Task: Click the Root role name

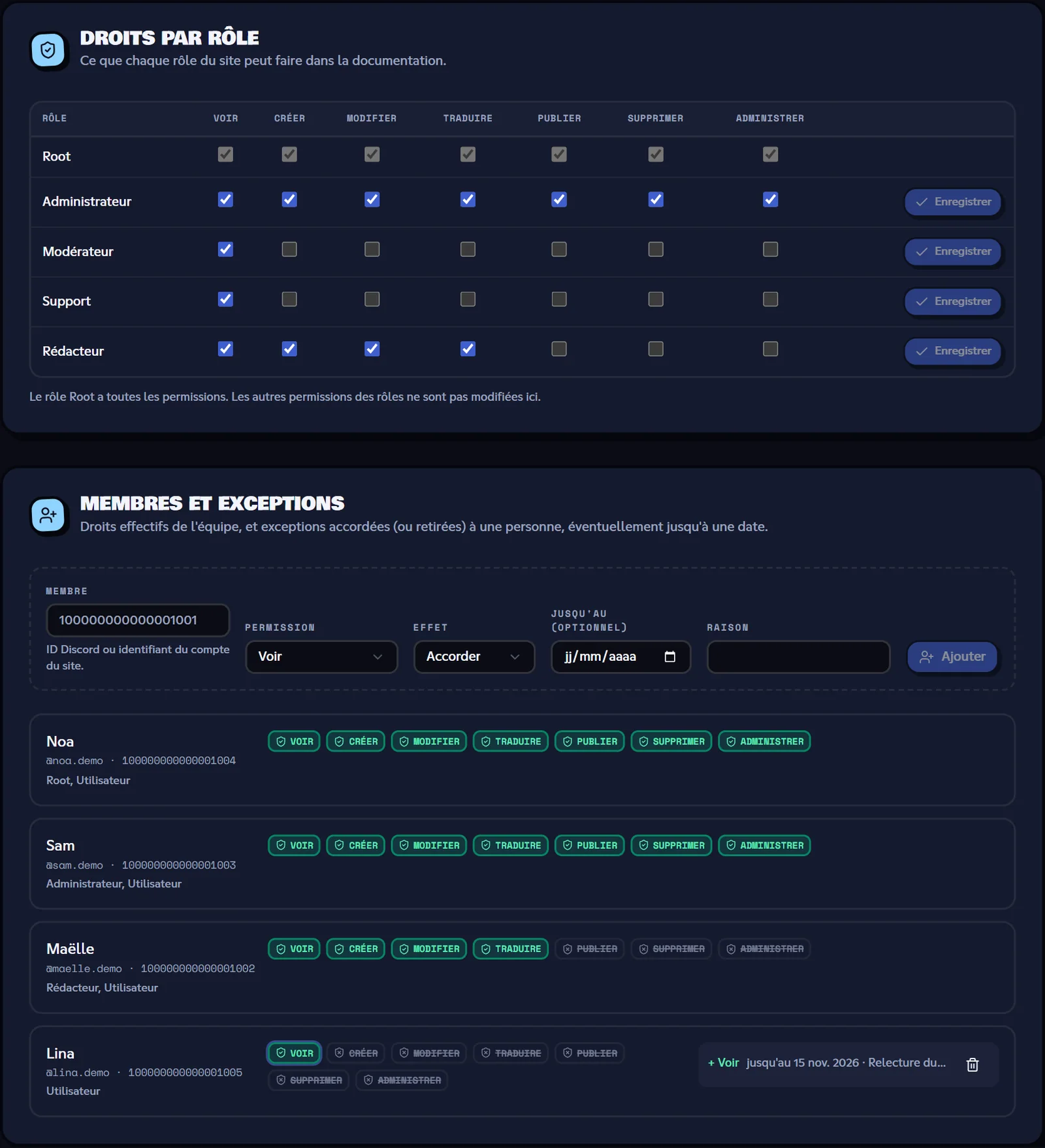Action: click(x=57, y=156)
